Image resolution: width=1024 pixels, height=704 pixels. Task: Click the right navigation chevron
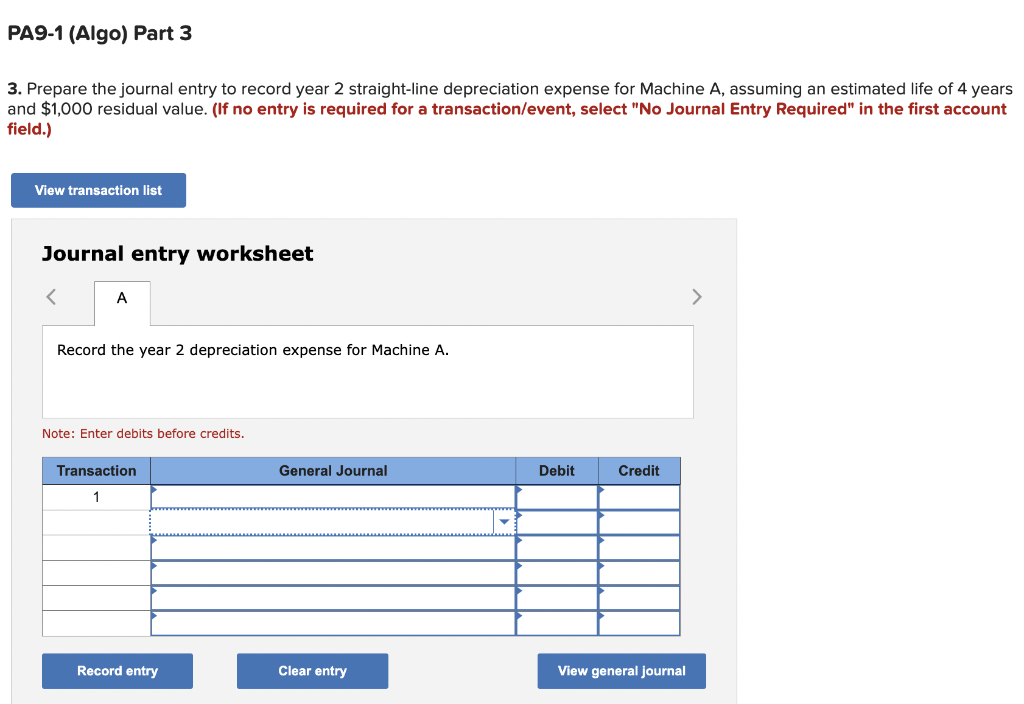tap(696, 296)
